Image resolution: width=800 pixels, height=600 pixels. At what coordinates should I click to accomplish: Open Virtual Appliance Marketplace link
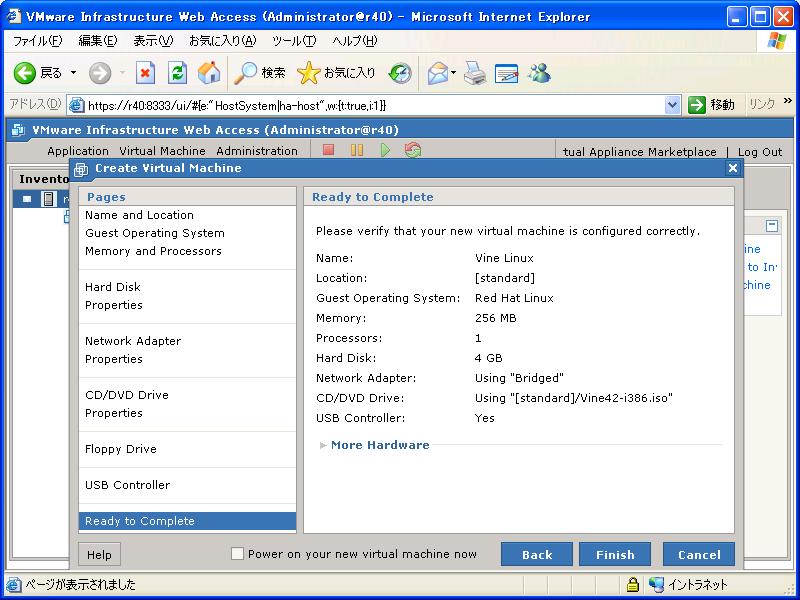[x=640, y=152]
